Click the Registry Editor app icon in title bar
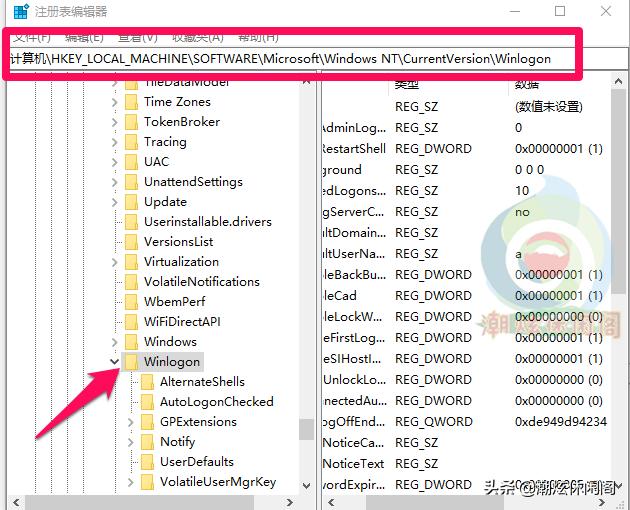The height and width of the screenshot is (510, 630). (20, 11)
